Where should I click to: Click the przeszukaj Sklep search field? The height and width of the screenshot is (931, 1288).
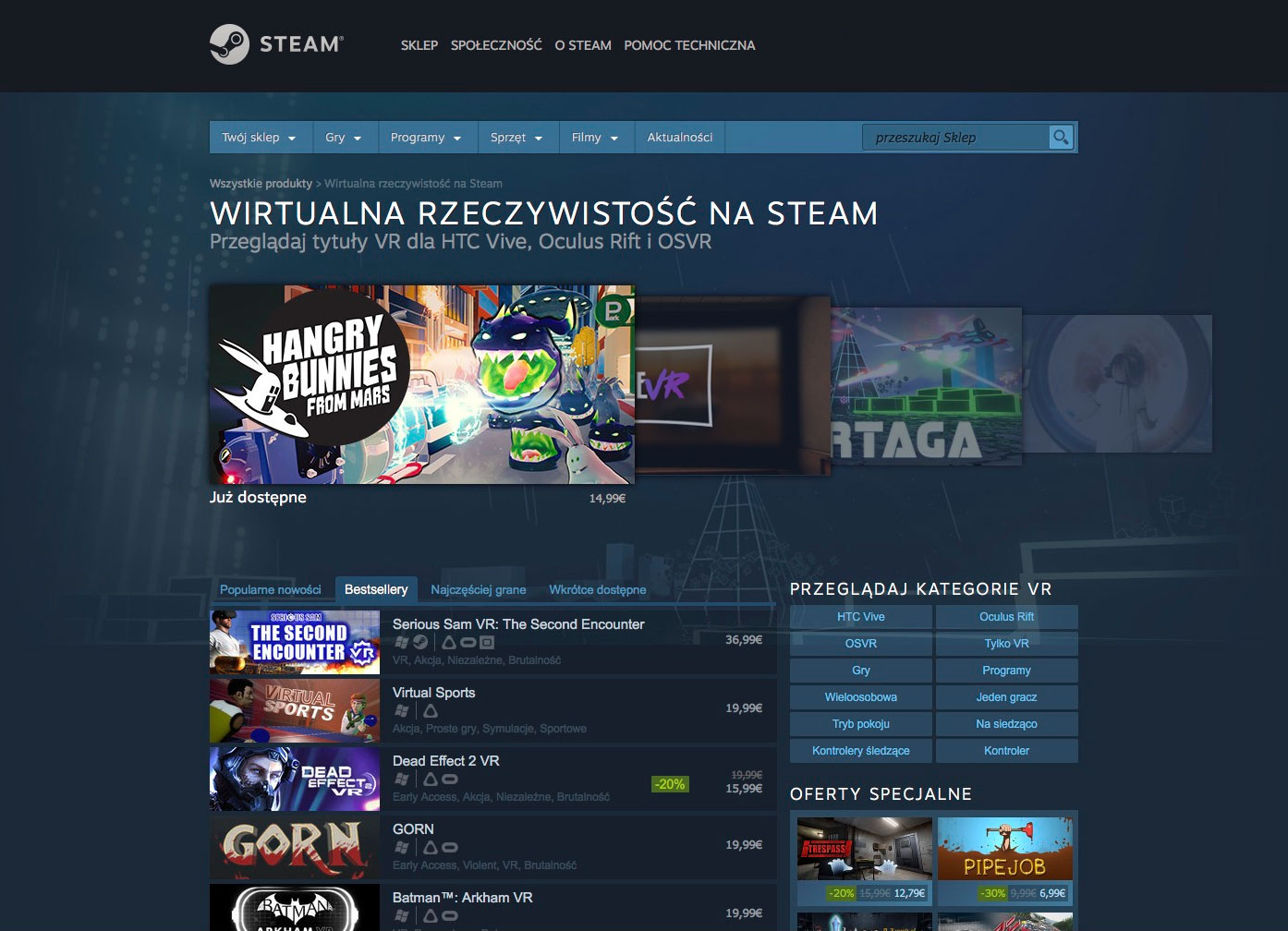[957, 138]
